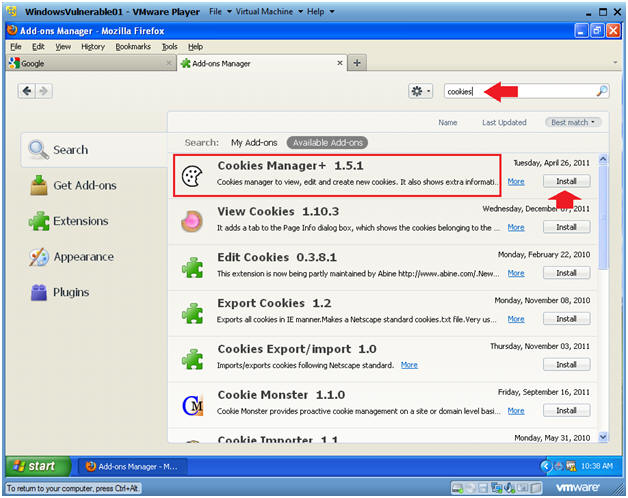
Task: Open Firefox View menu
Action: pos(63,47)
